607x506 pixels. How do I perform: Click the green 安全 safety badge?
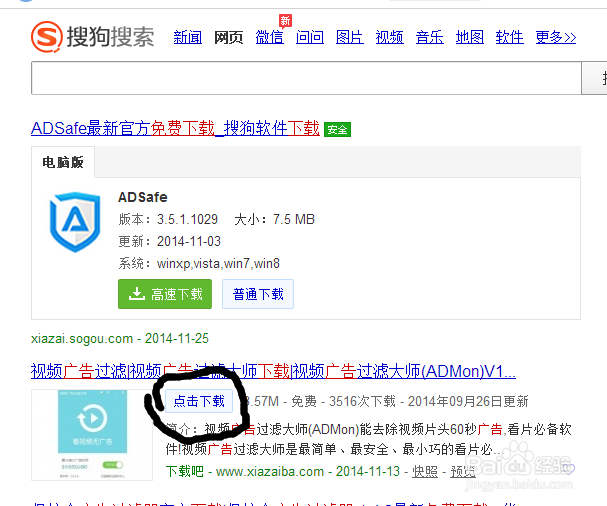[x=337, y=129]
